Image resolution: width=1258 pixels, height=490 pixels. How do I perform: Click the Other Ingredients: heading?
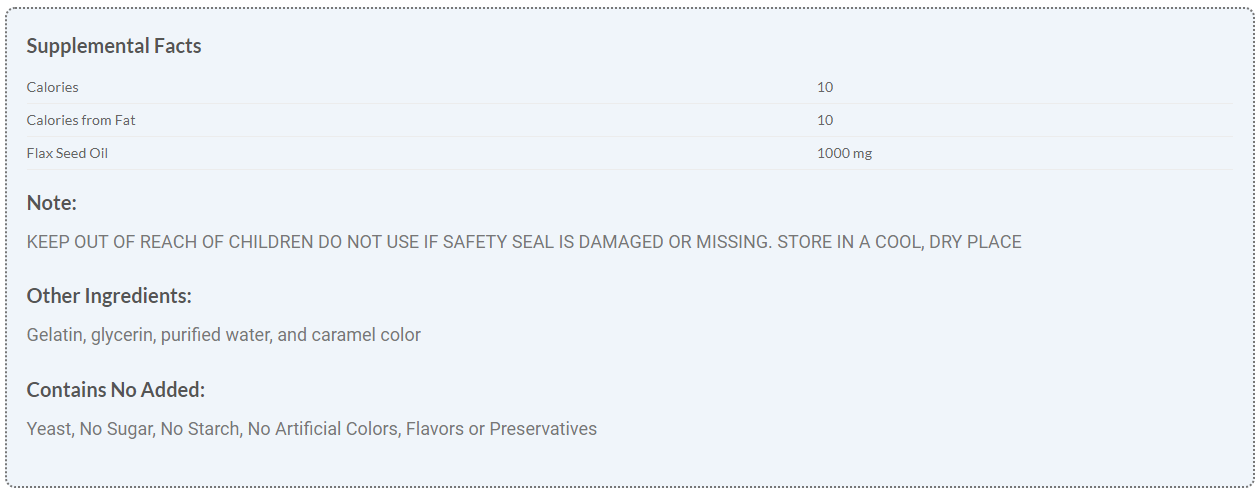tap(109, 296)
